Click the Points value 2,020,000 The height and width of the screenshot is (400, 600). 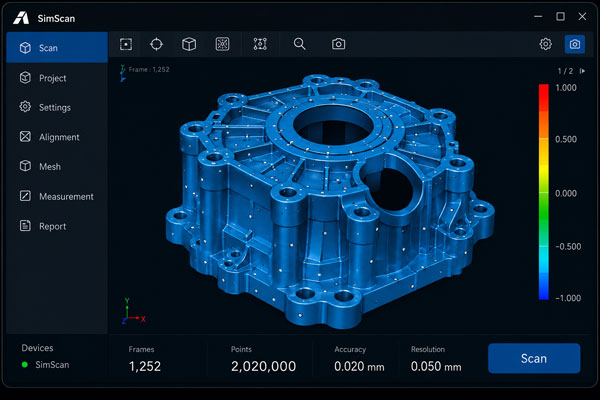pyautogui.click(x=263, y=366)
